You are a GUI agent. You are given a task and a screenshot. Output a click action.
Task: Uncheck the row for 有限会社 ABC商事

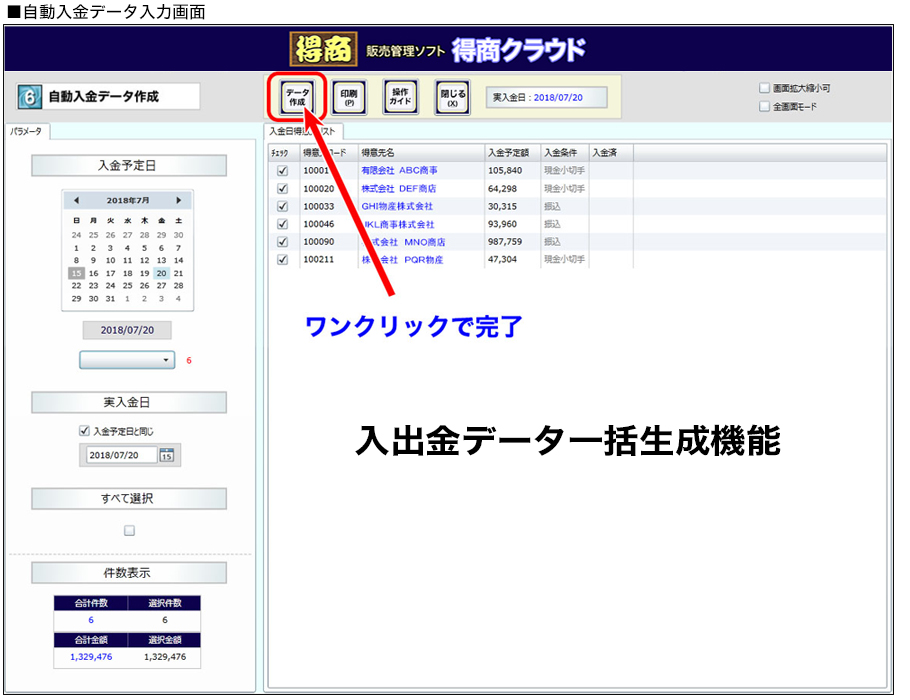click(x=283, y=171)
